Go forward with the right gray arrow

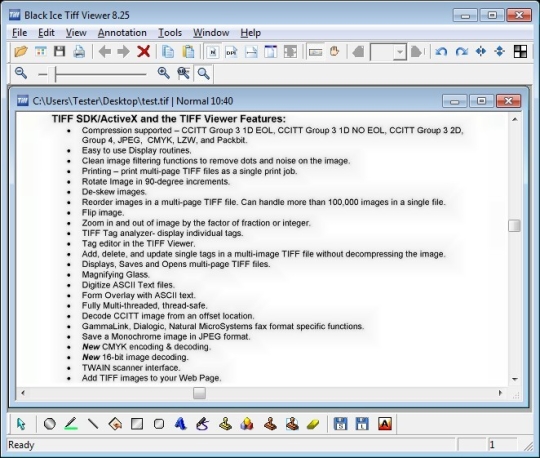pos(123,52)
